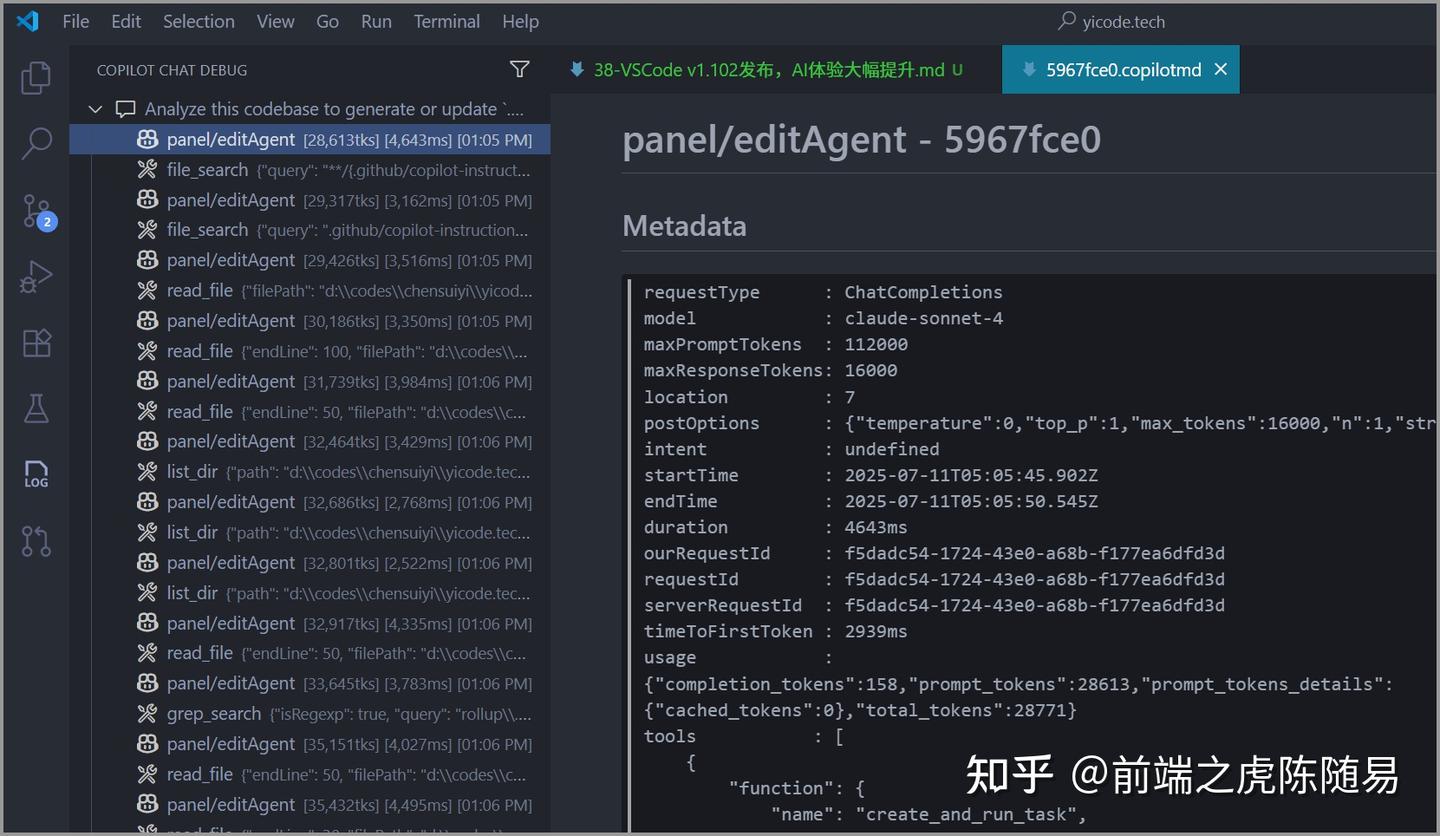Open the Terminal menu
The height and width of the screenshot is (836, 1440).
tap(446, 21)
